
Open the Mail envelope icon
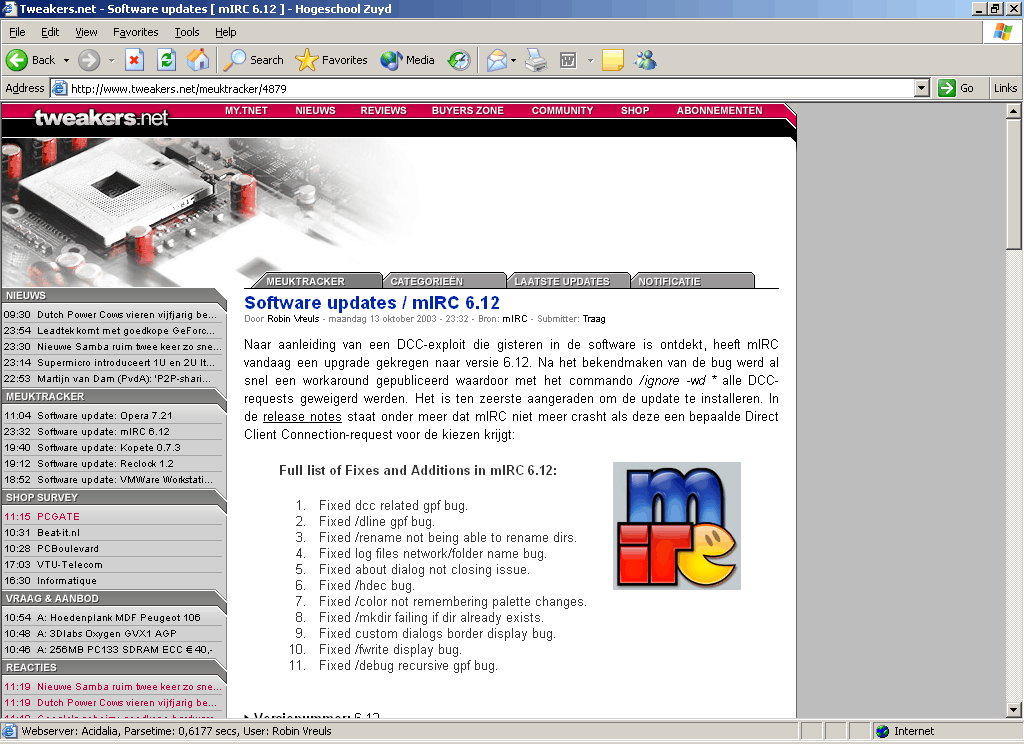tap(497, 60)
